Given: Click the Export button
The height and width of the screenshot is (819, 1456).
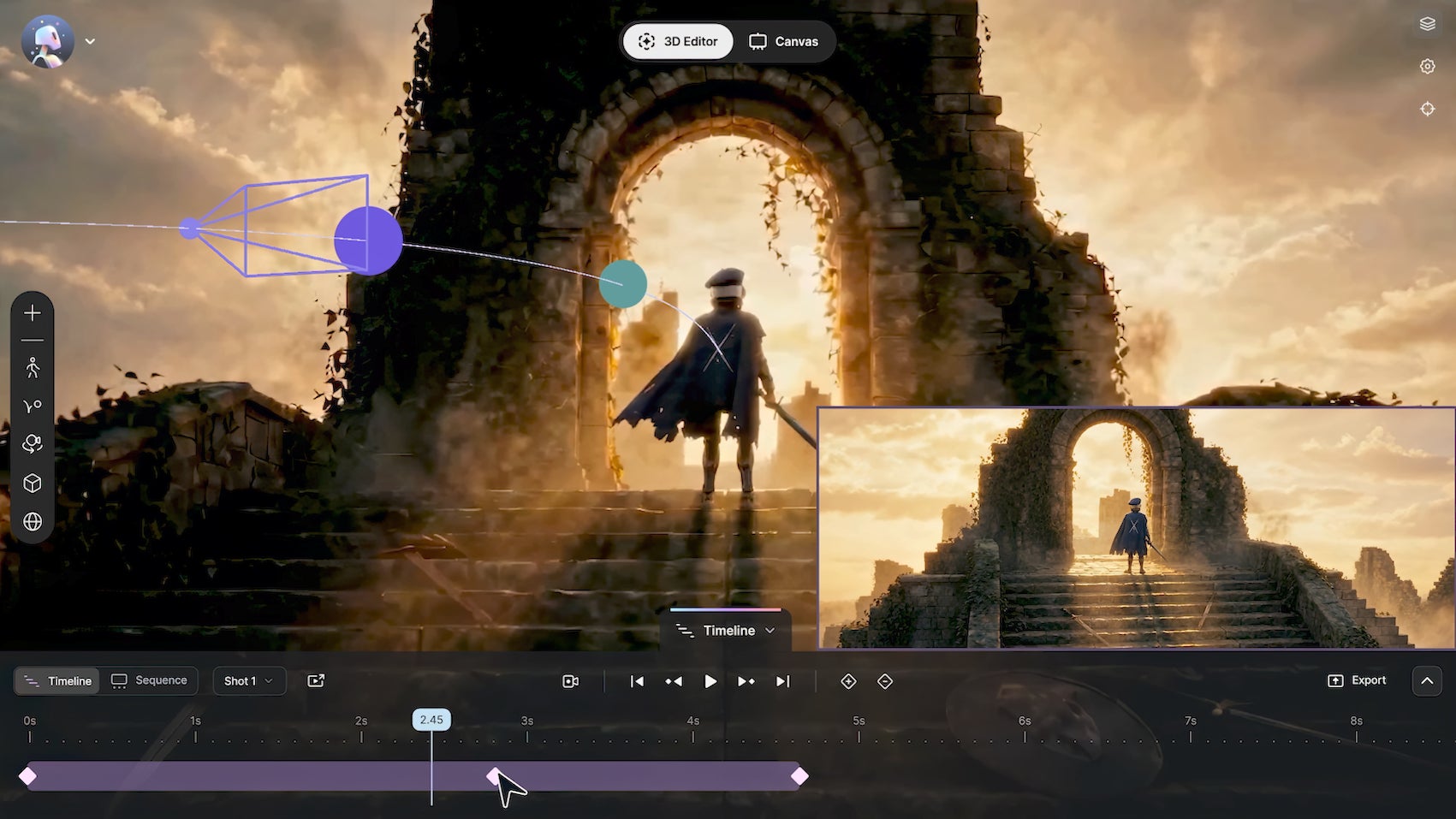Looking at the screenshot, I should [x=1357, y=680].
